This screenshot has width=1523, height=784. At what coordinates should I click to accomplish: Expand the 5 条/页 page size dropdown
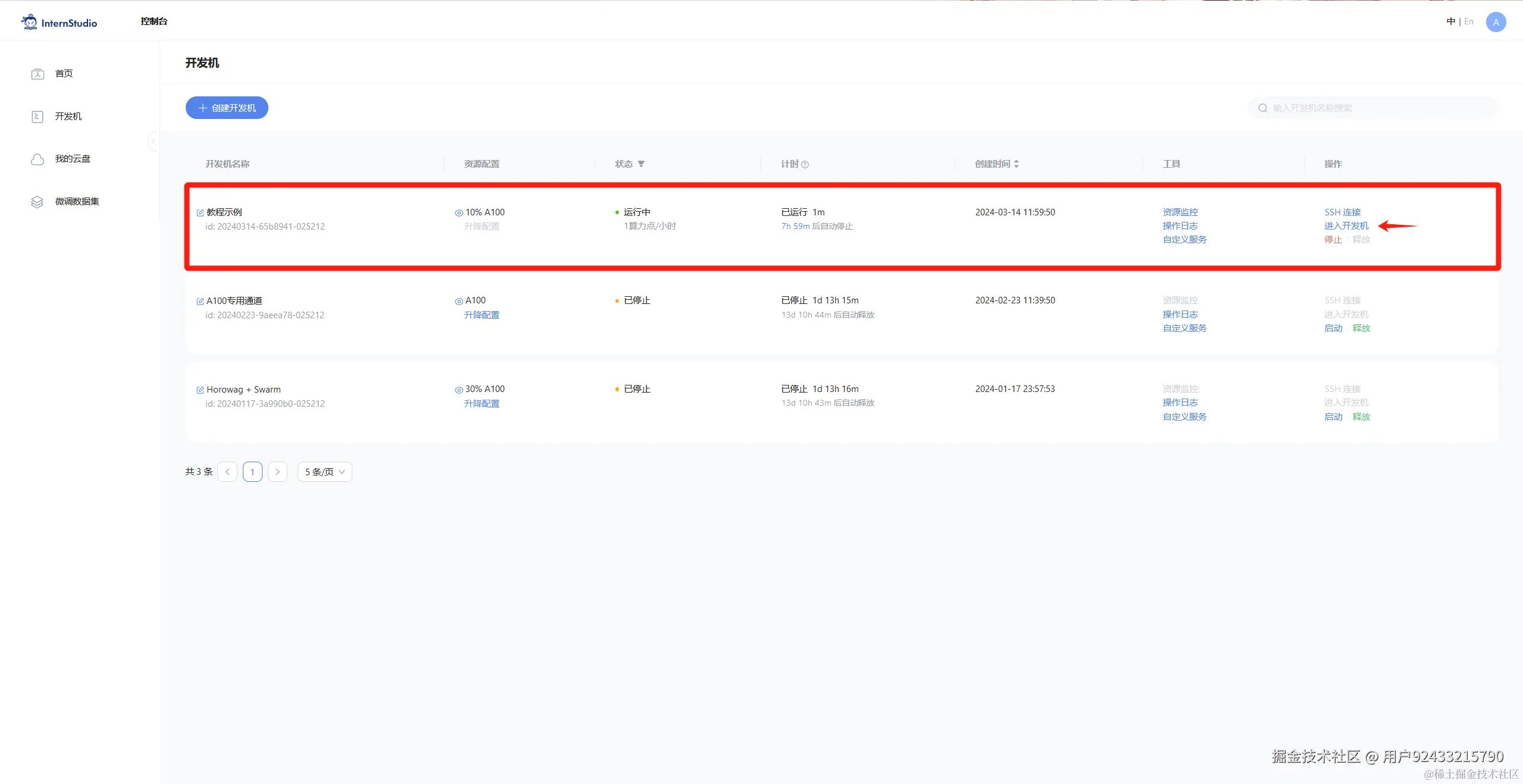324,472
